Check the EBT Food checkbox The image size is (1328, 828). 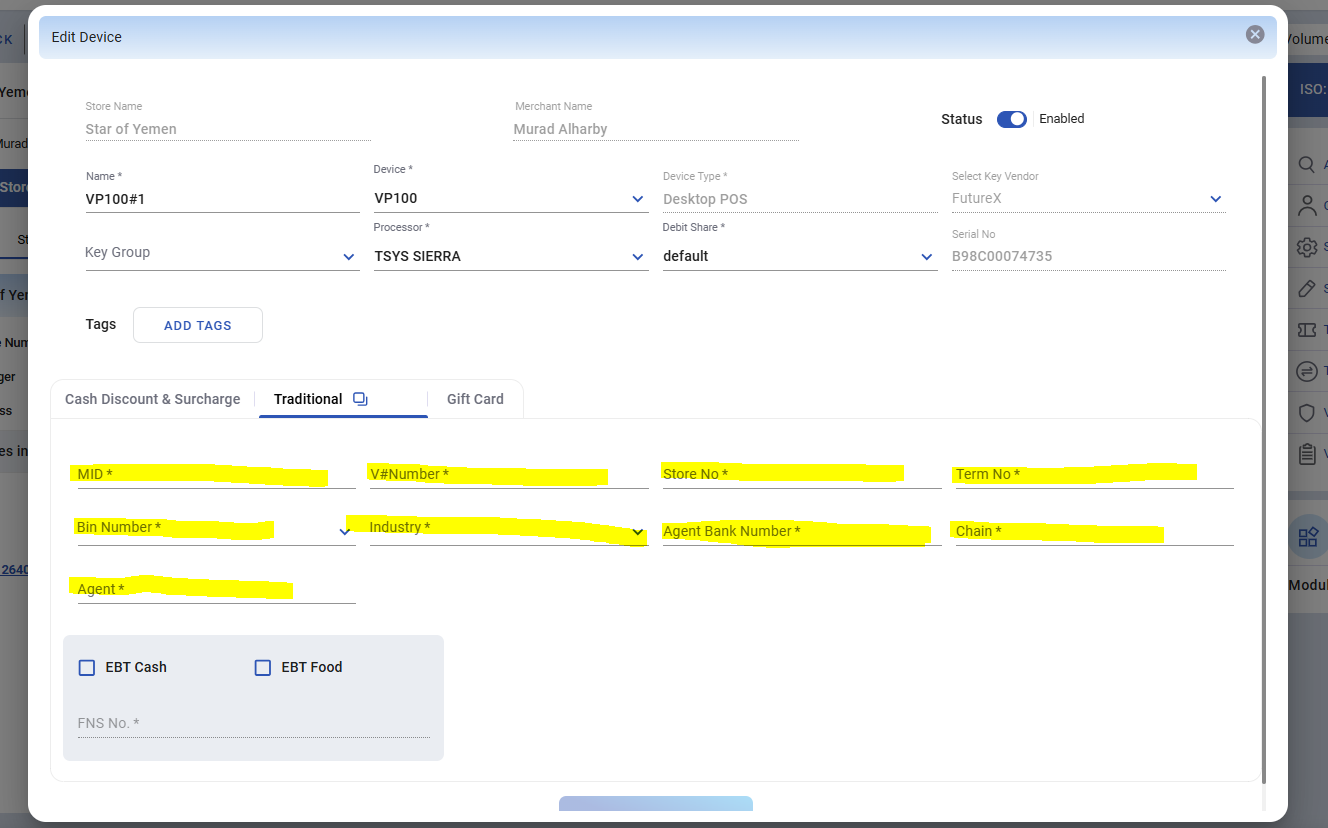click(263, 667)
